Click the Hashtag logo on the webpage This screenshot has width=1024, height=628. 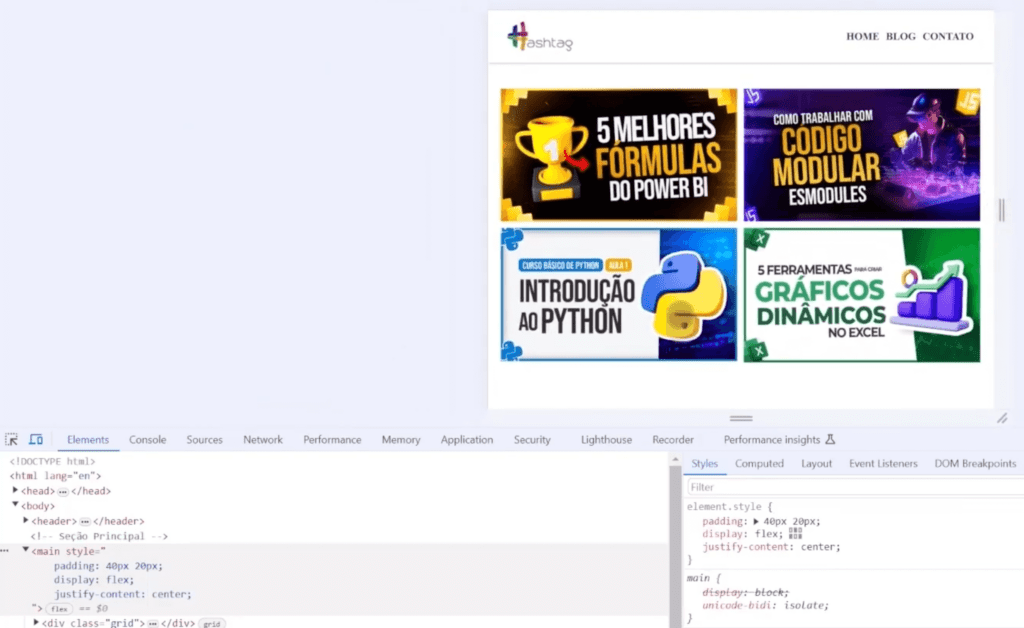(538, 38)
